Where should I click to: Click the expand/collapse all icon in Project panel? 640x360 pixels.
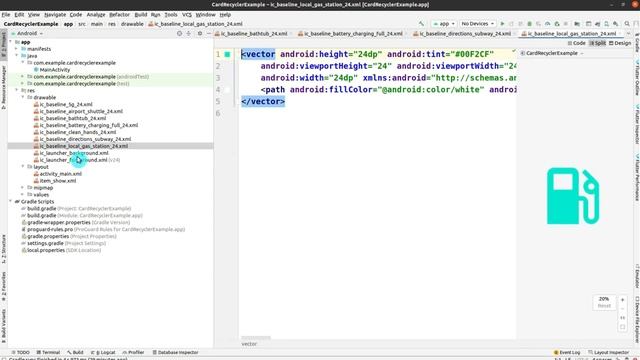[189, 33]
